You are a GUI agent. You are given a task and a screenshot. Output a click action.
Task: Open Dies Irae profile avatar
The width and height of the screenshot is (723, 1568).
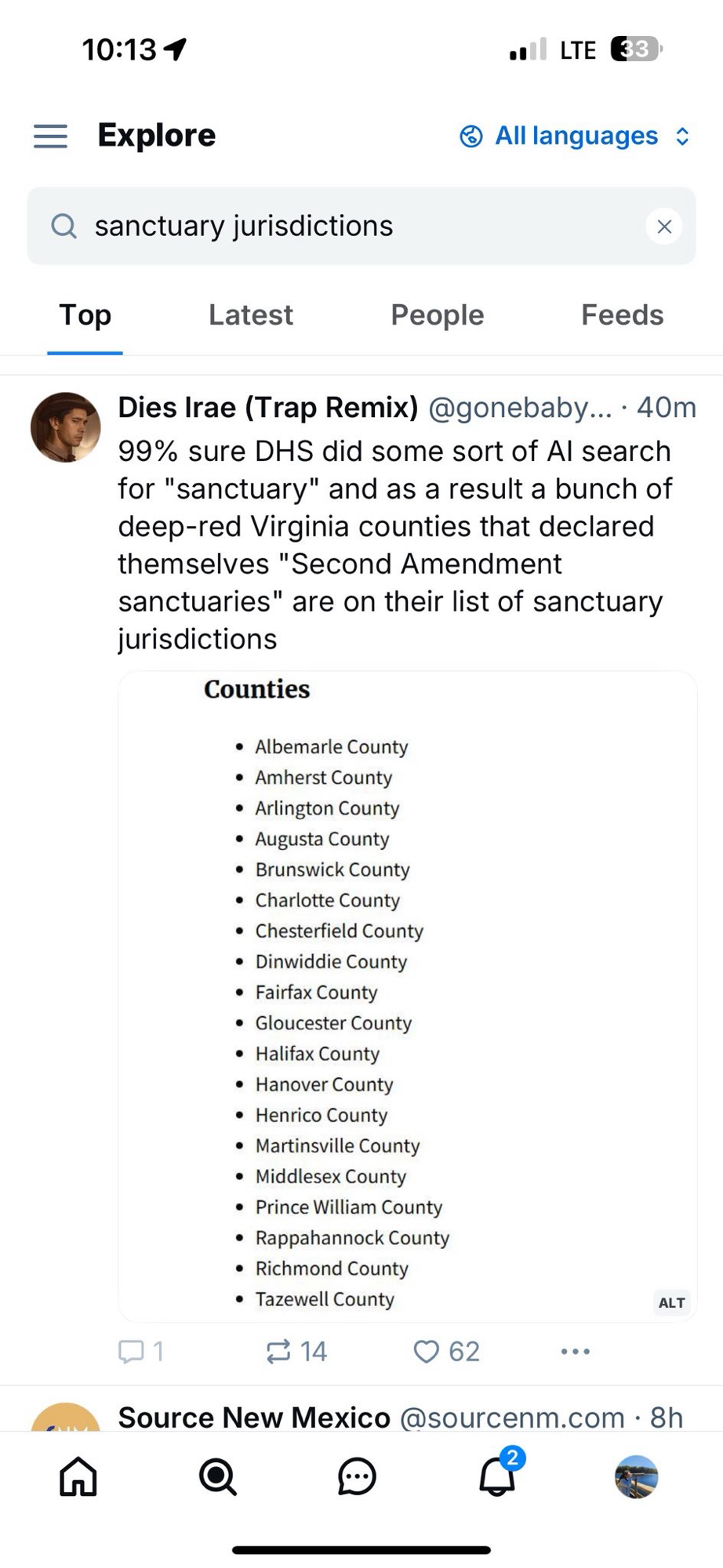point(66,427)
